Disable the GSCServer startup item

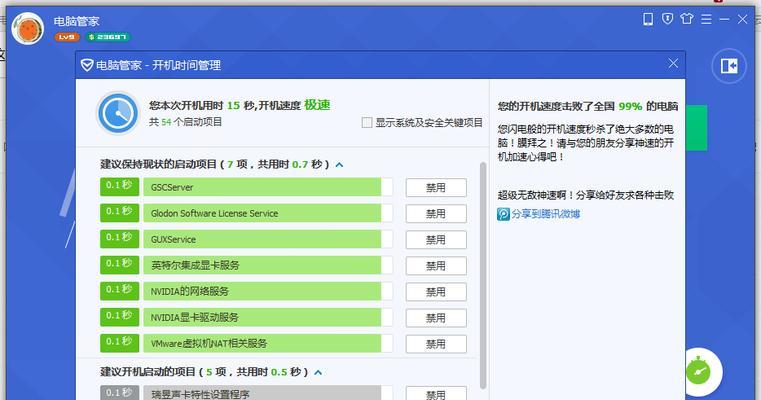coord(436,187)
